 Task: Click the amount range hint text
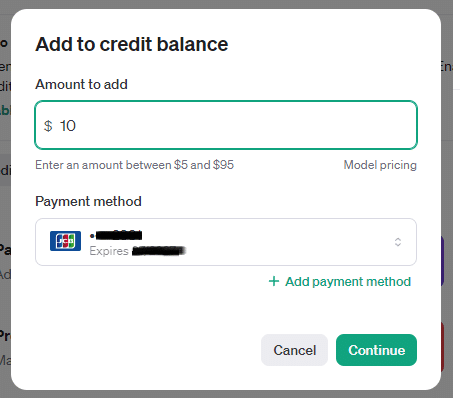click(135, 165)
